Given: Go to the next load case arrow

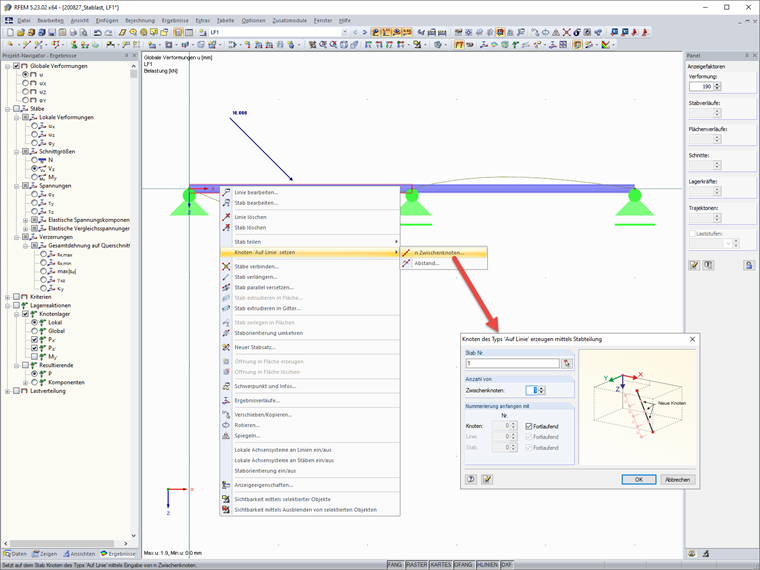Looking at the screenshot, I should click(364, 32).
